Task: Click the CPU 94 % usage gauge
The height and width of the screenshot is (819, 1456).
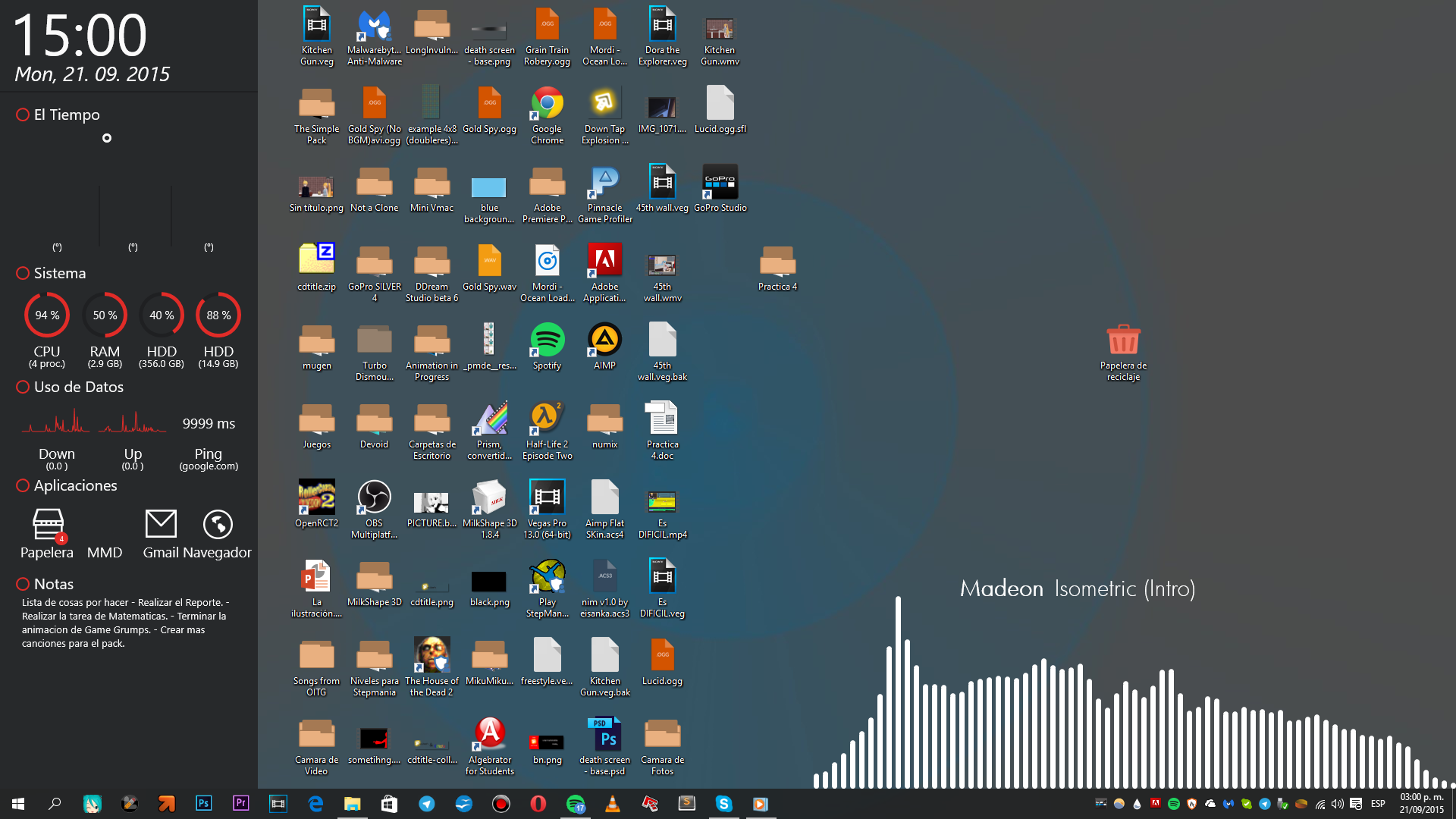Action: click(x=47, y=315)
